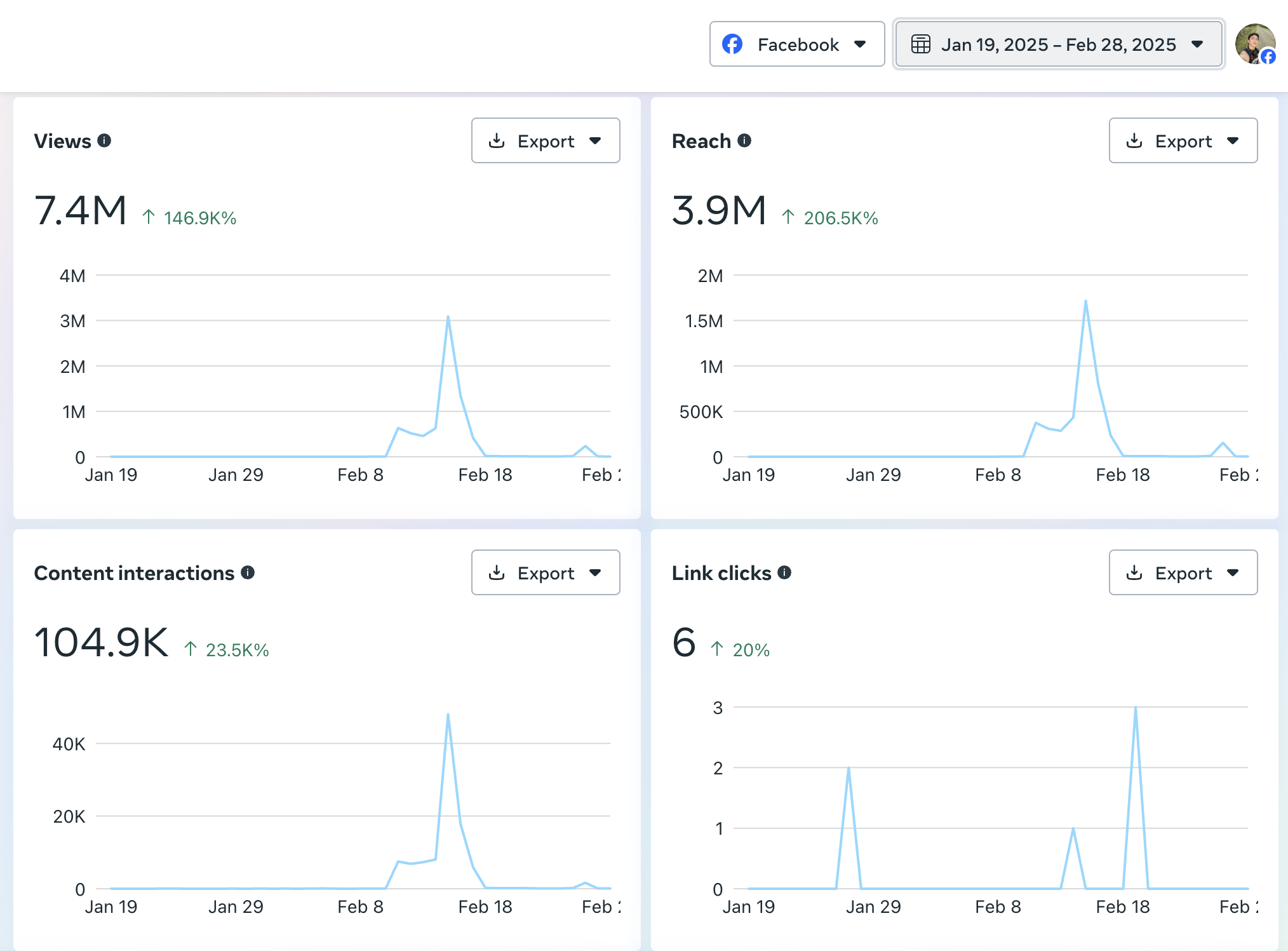Click the Views Export button
Image resolution: width=1288 pixels, height=951 pixels.
tap(545, 140)
